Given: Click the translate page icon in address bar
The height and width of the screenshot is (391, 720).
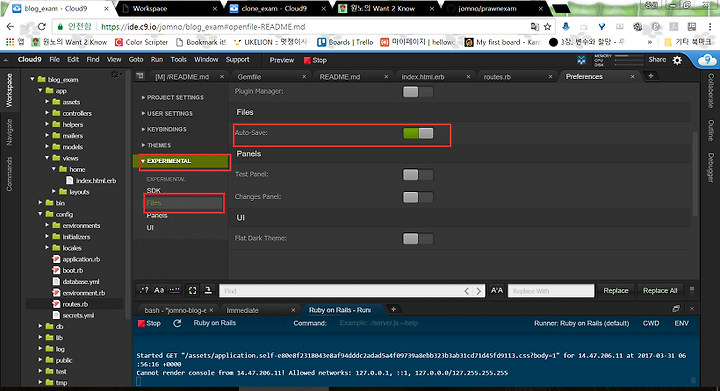Looking at the screenshot, I should (x=534, y=27).
